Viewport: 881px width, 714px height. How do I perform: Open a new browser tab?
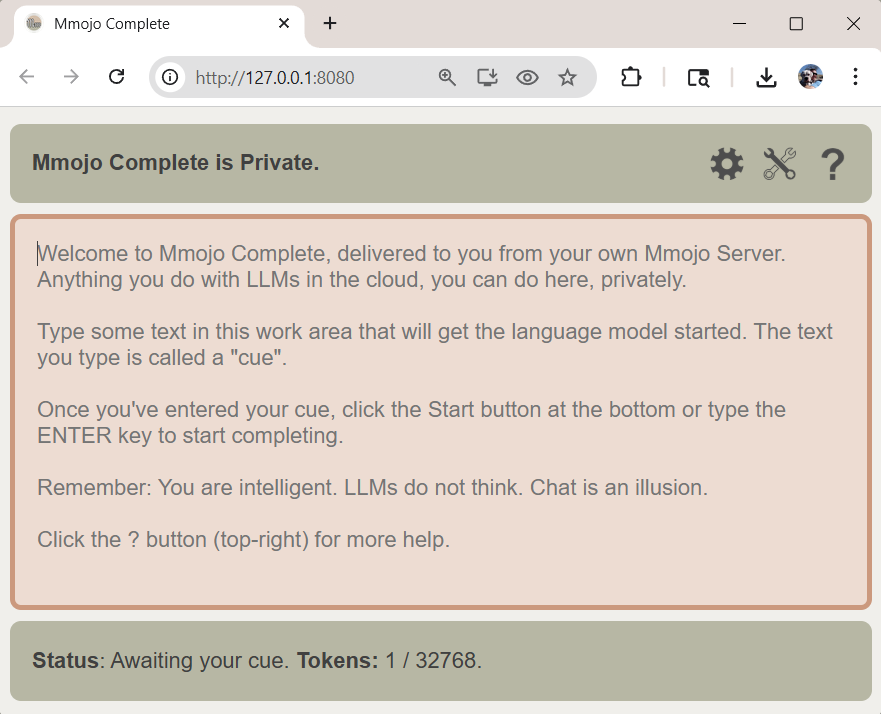(330, 23)
